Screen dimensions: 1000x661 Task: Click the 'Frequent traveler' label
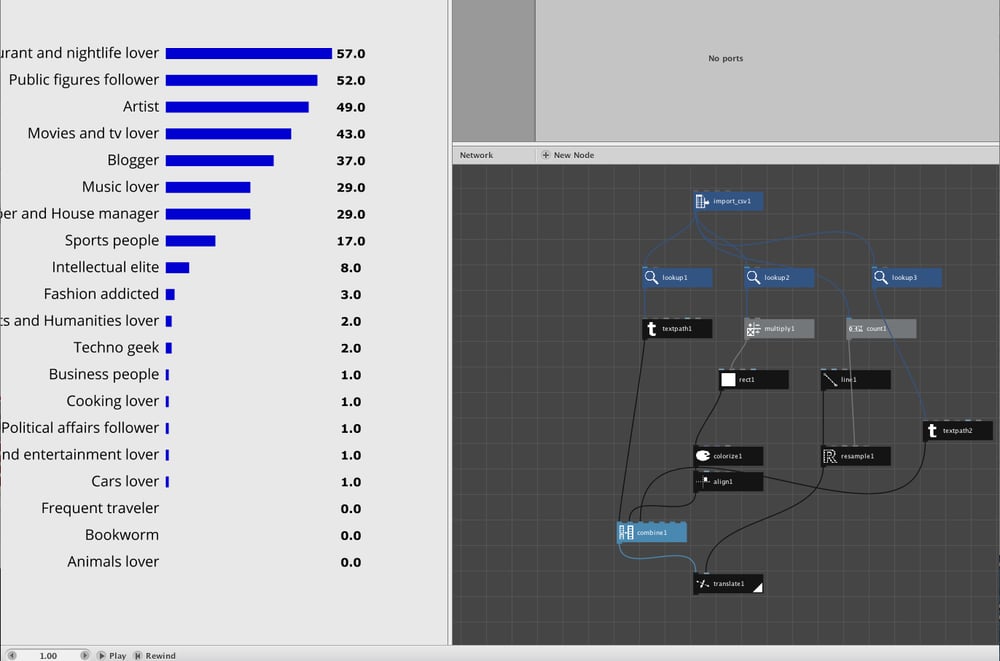coord(100,509)
